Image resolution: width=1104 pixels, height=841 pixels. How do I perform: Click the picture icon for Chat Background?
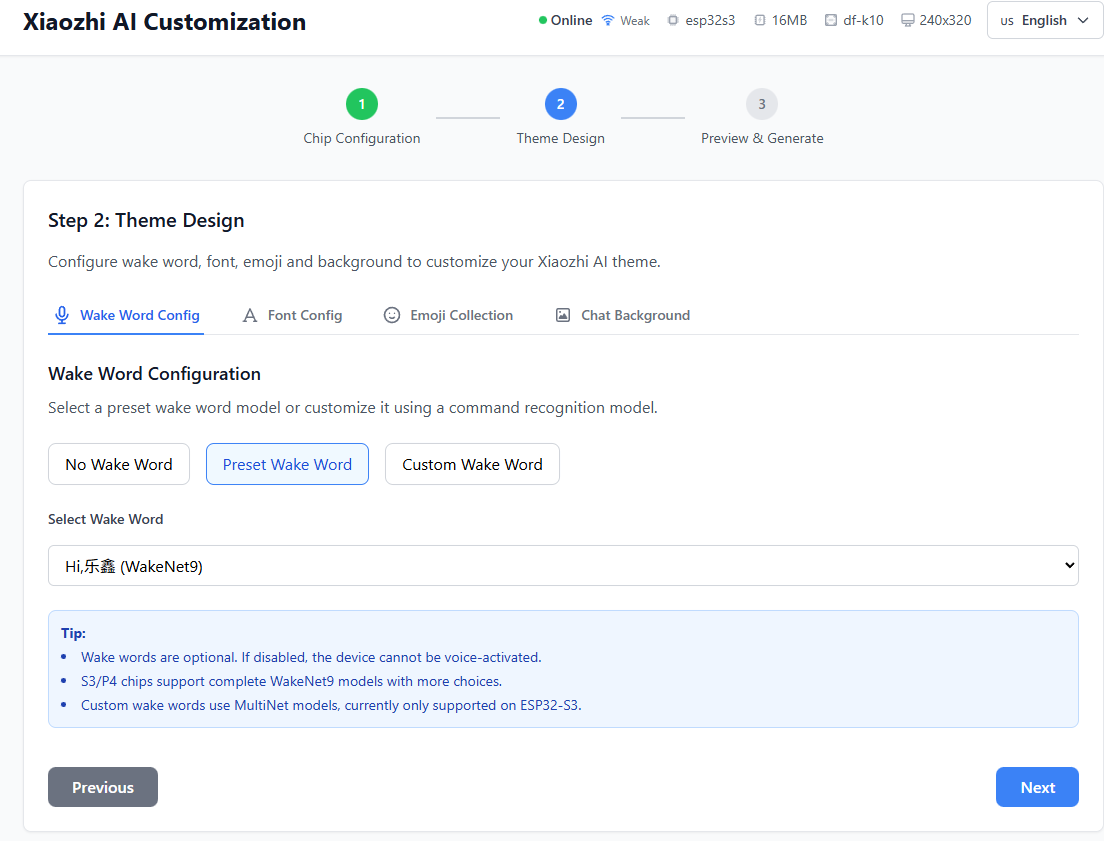tap(563, 315)
